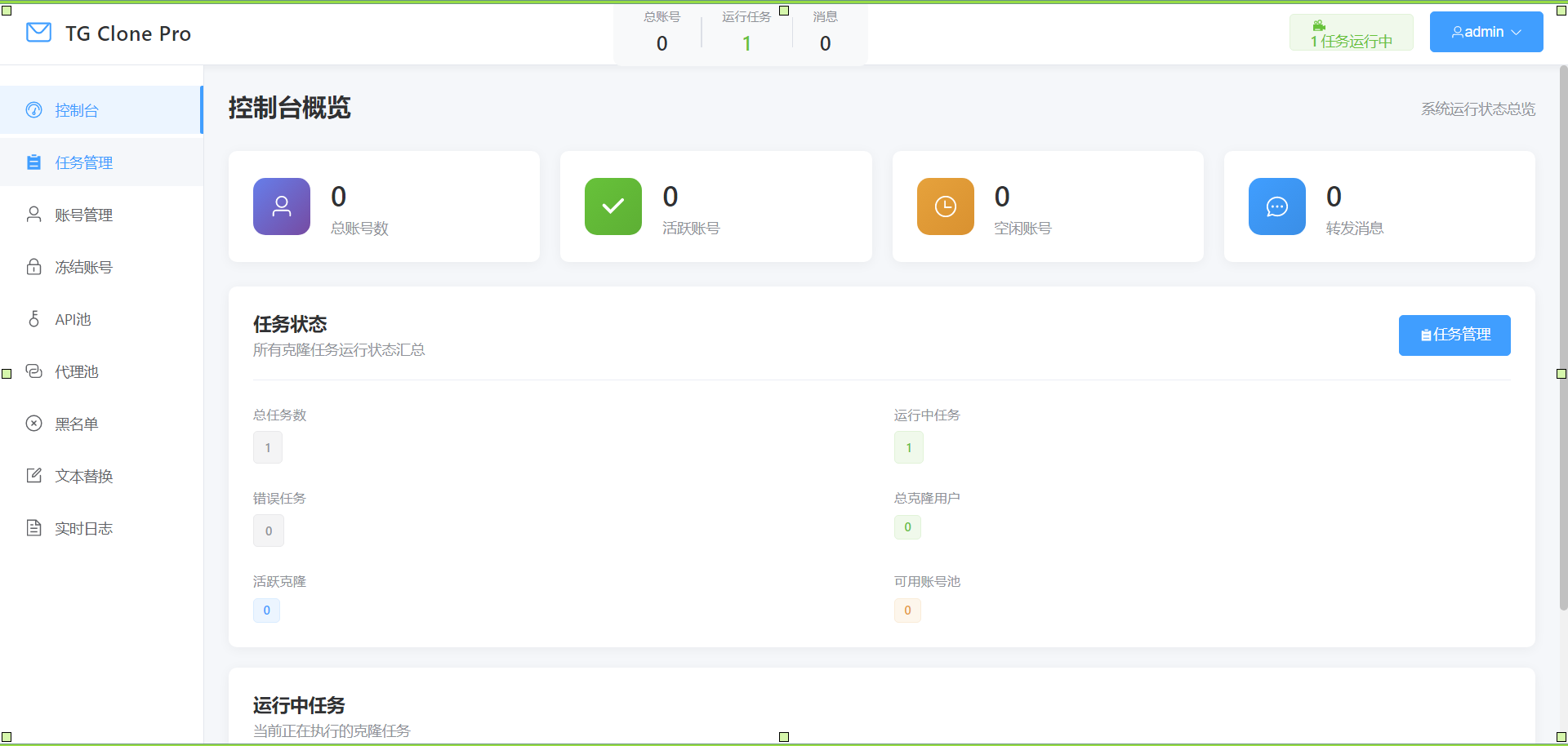Screen dimensions: 1568x746
Task: Open 冻结账号 menu item
Action: 101,267
